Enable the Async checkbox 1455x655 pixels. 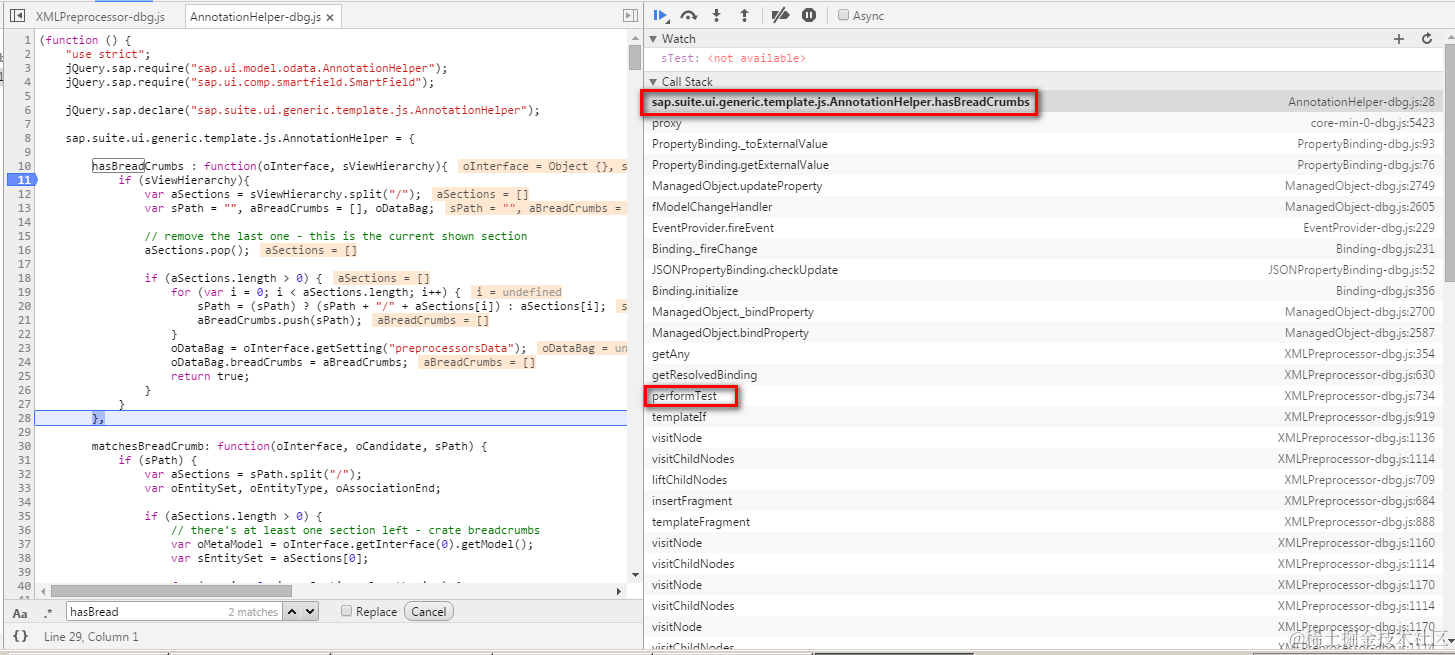(844, 15)
